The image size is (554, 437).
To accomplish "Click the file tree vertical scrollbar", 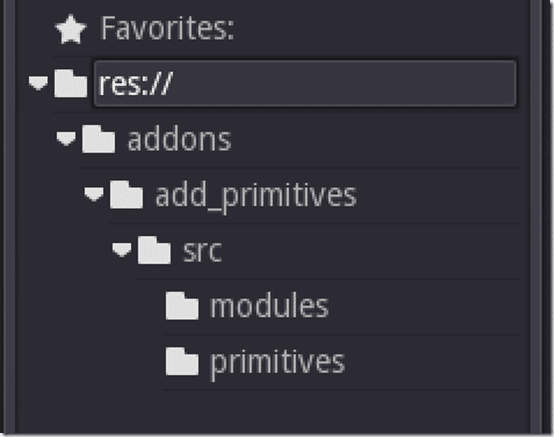I will 536,215.
